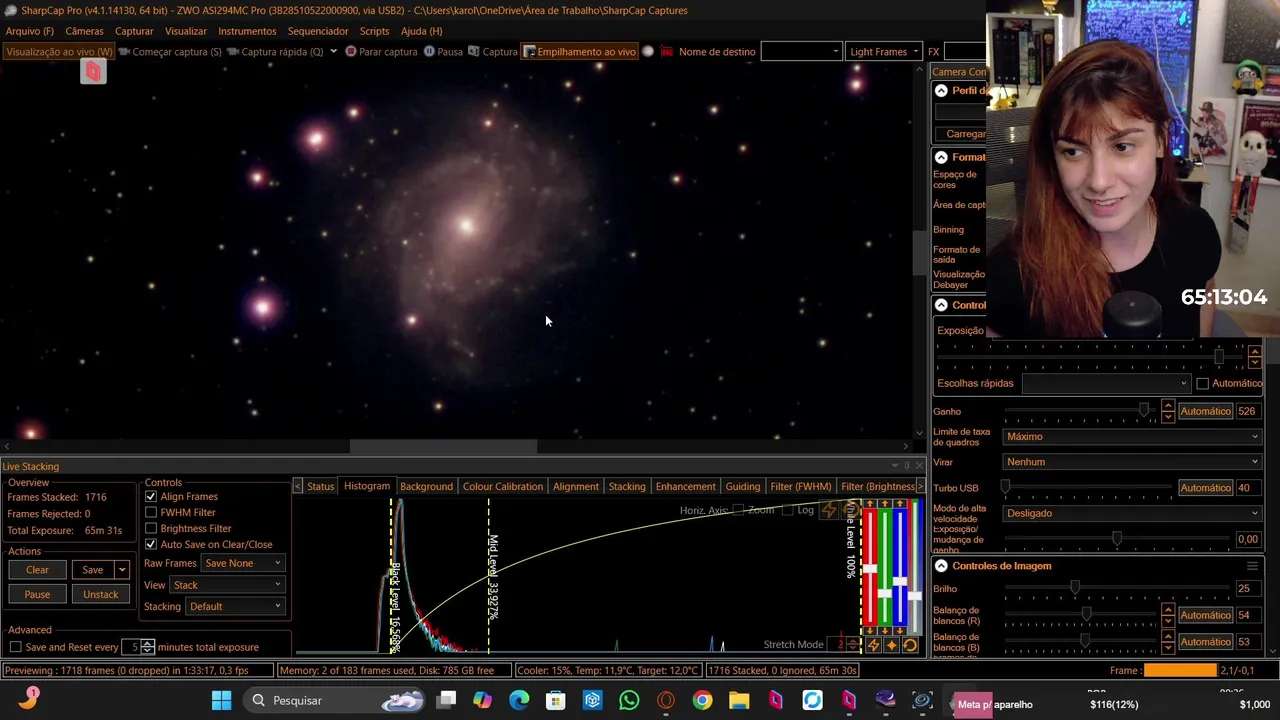Click Pause live stacking button

37,594
